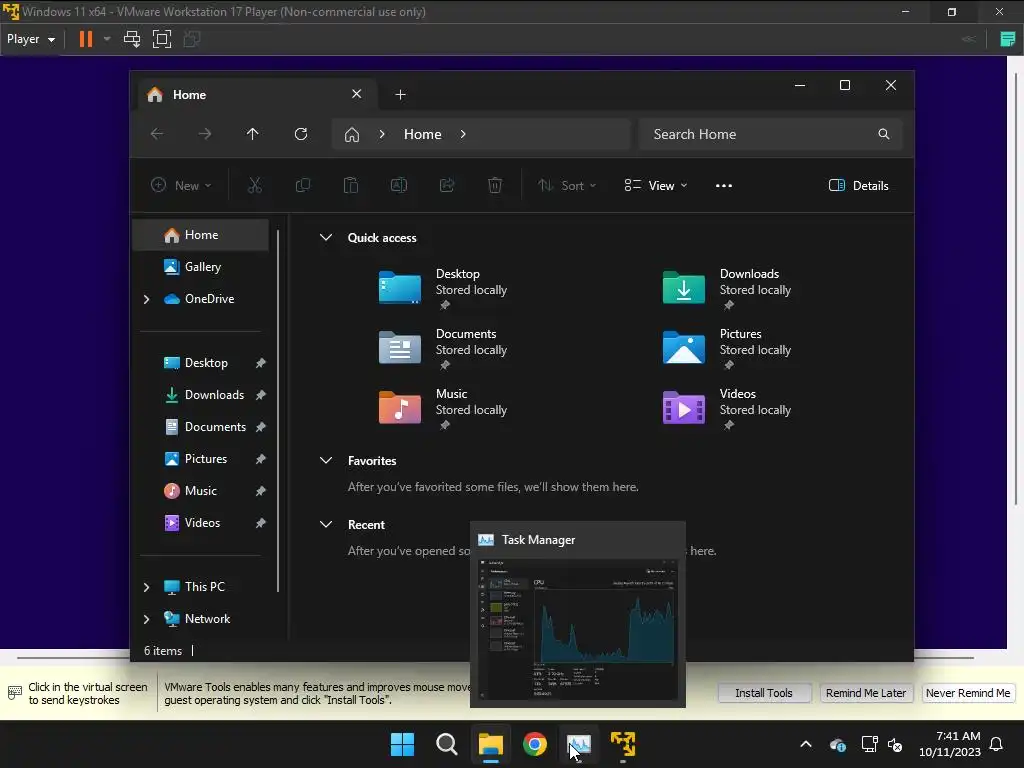
Task: Click Never Remind Me button
Action: pos(968,693)
